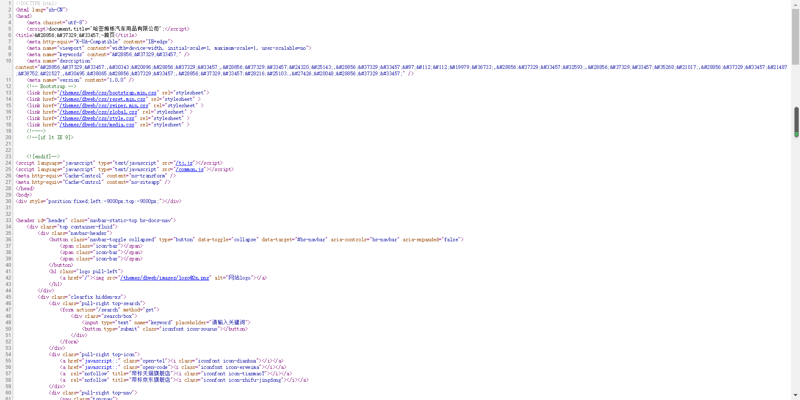Open the bootstrap.min.css stylesheet link
Screen dimensions: 800x400
(x=108, y=93)
